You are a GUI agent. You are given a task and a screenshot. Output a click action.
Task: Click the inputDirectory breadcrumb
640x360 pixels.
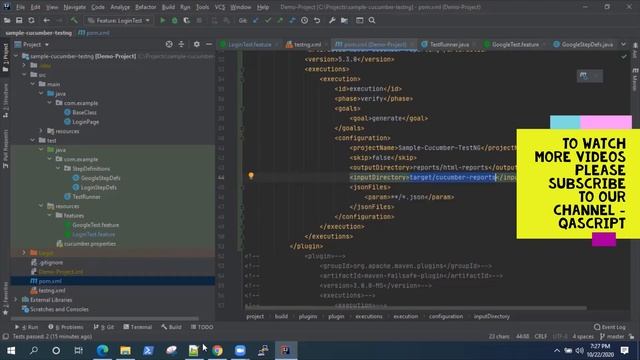pos(492,316)
